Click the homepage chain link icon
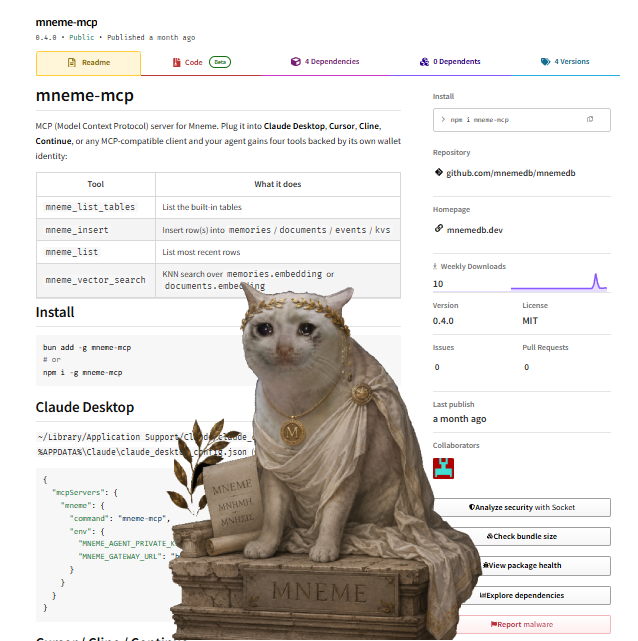This screenshot has height=641, width=638. click(439, 228)
